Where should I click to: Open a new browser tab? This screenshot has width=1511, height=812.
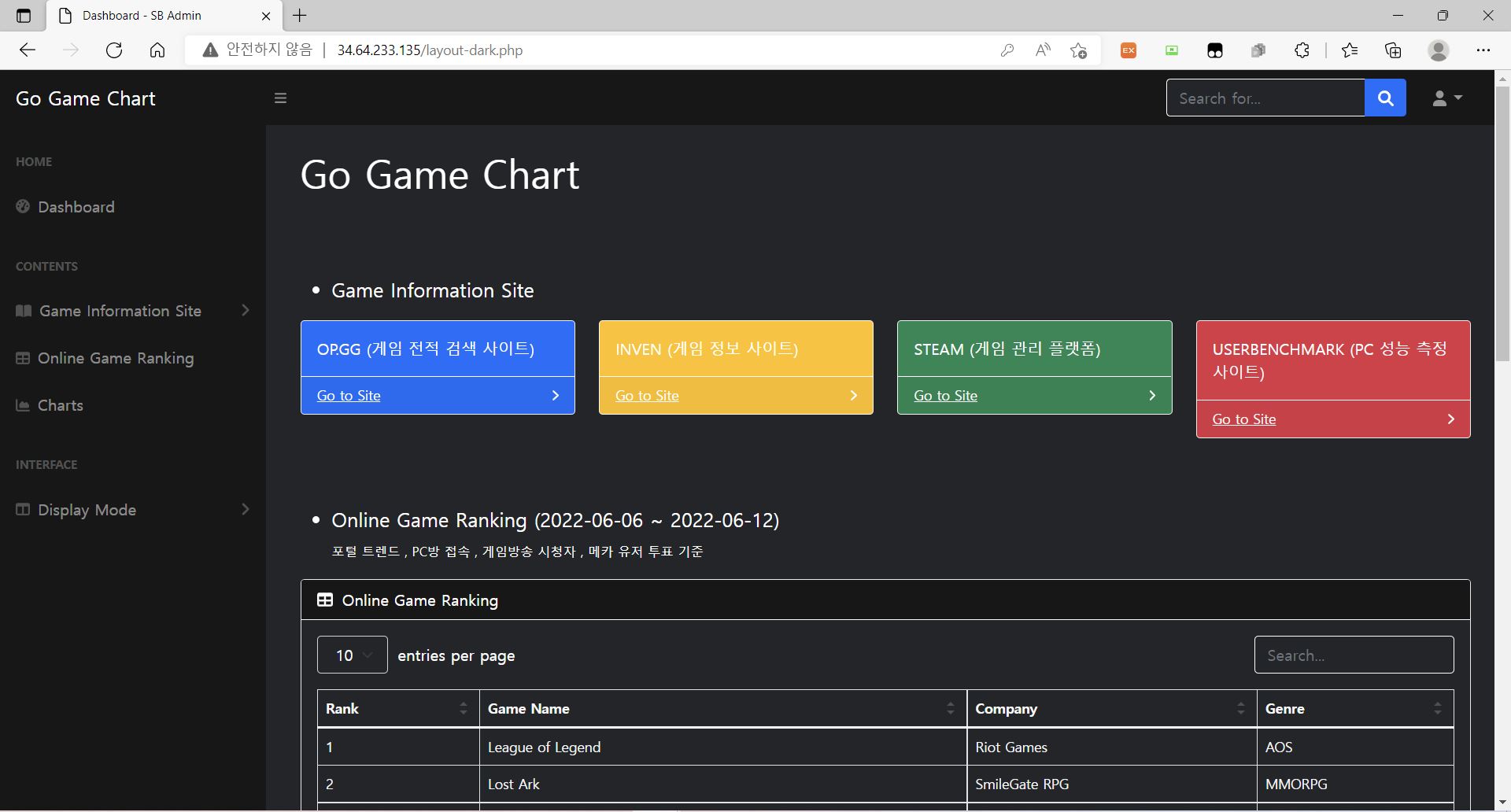click(300, 15)
